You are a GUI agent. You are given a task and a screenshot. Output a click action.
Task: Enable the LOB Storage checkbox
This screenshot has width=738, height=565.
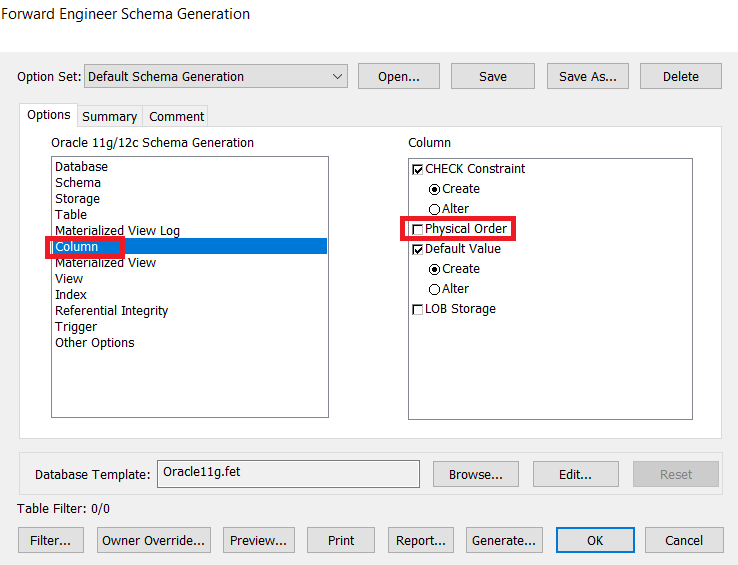pyautogui.click(x=418, y=309)
